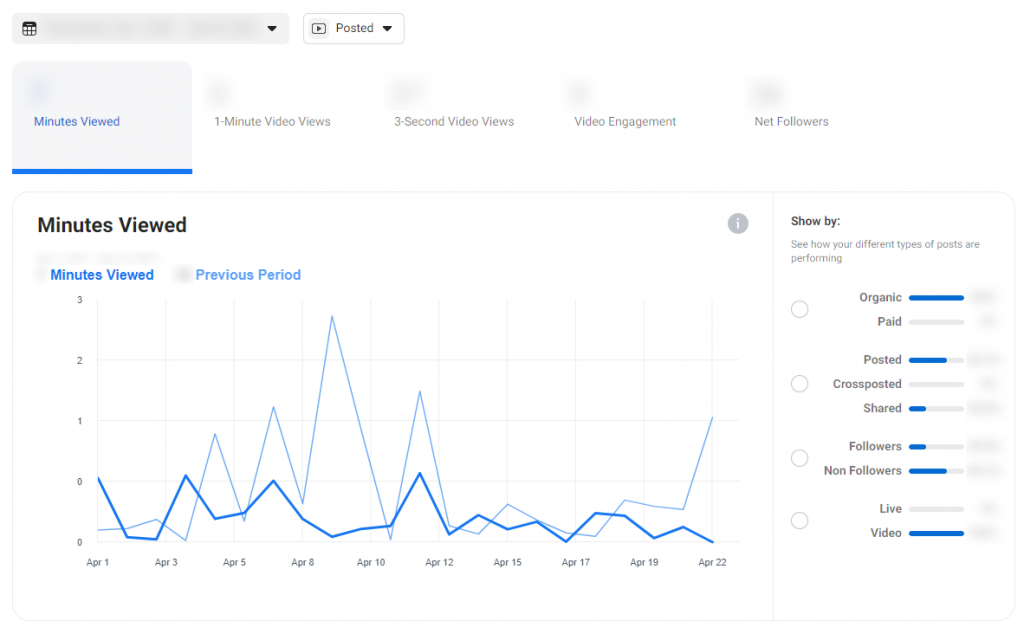1024x634 pixels.
Task: Open the calendar date range icon
Action: pos(29,29)
